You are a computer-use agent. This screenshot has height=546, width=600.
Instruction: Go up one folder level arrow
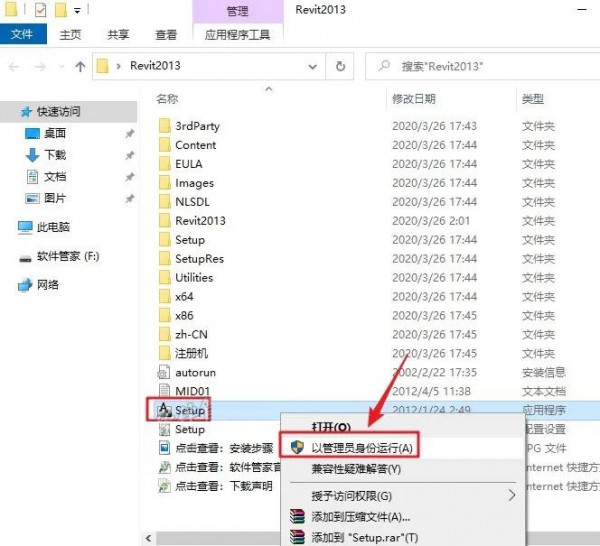click(80, 67)
